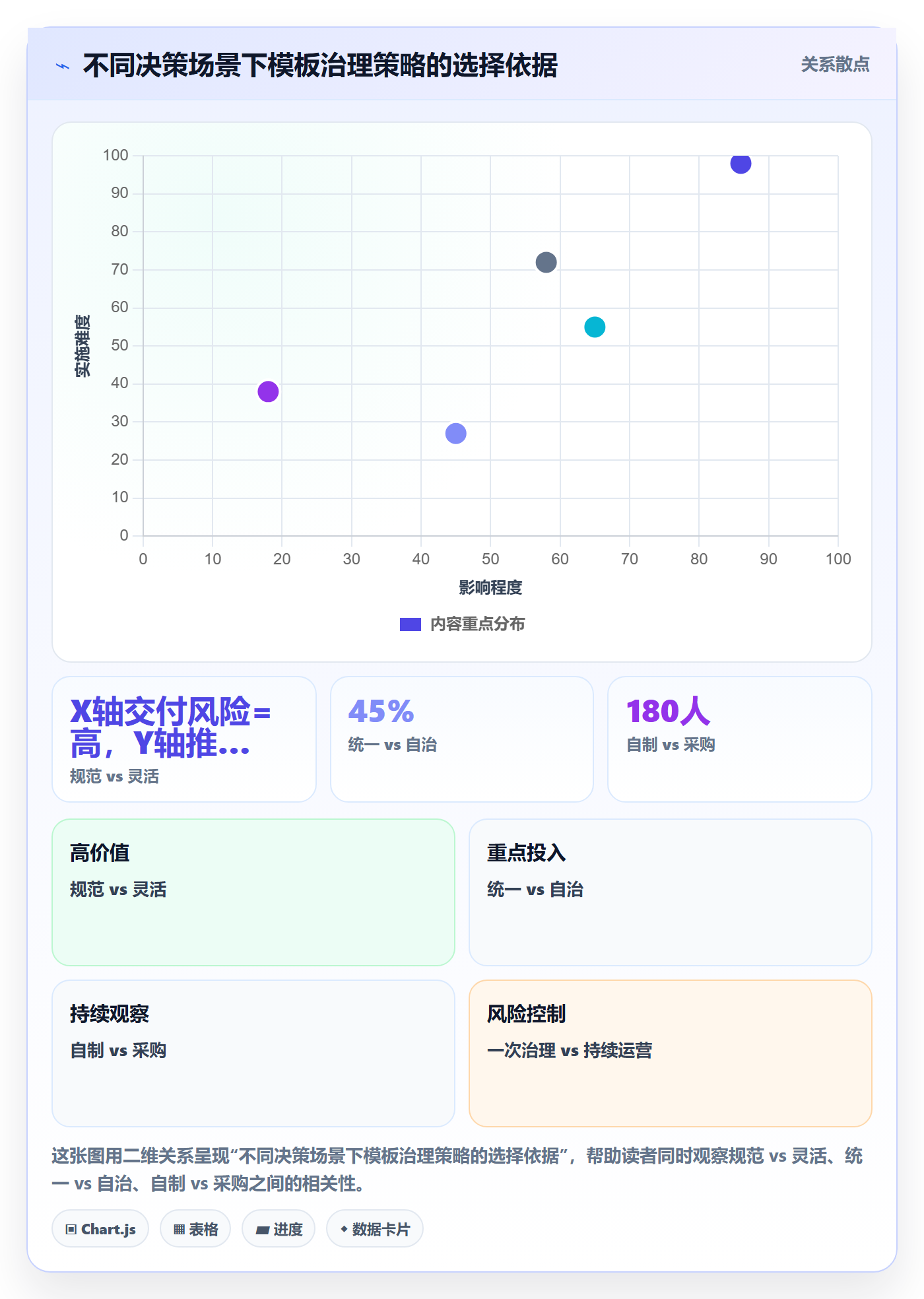Select the 关系散点 chart type label
Viewport: 924px width, 1299px height.
pos(835,65)
